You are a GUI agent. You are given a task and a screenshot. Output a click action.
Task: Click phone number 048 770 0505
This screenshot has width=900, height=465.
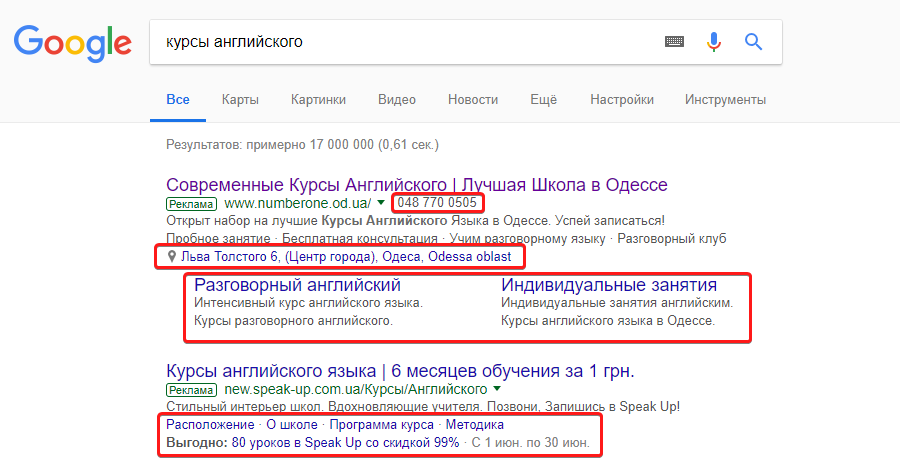[437, 203]
